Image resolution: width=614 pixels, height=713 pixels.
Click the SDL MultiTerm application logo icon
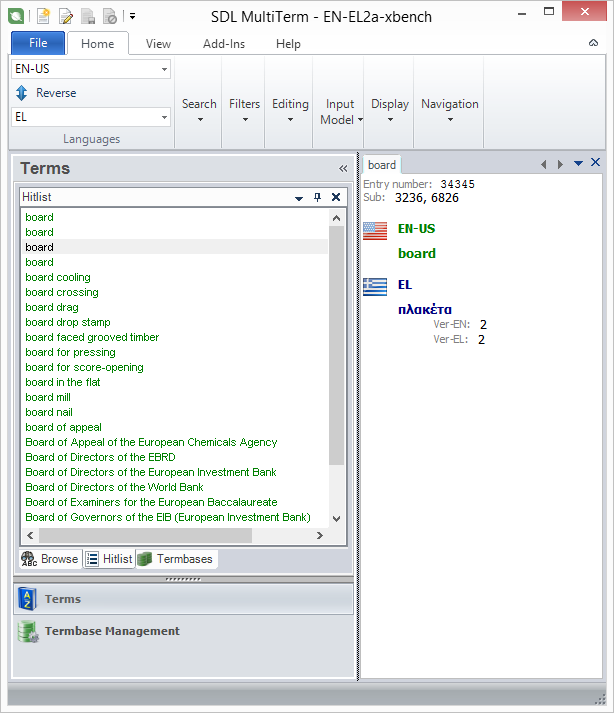click(x=16, y=16)
